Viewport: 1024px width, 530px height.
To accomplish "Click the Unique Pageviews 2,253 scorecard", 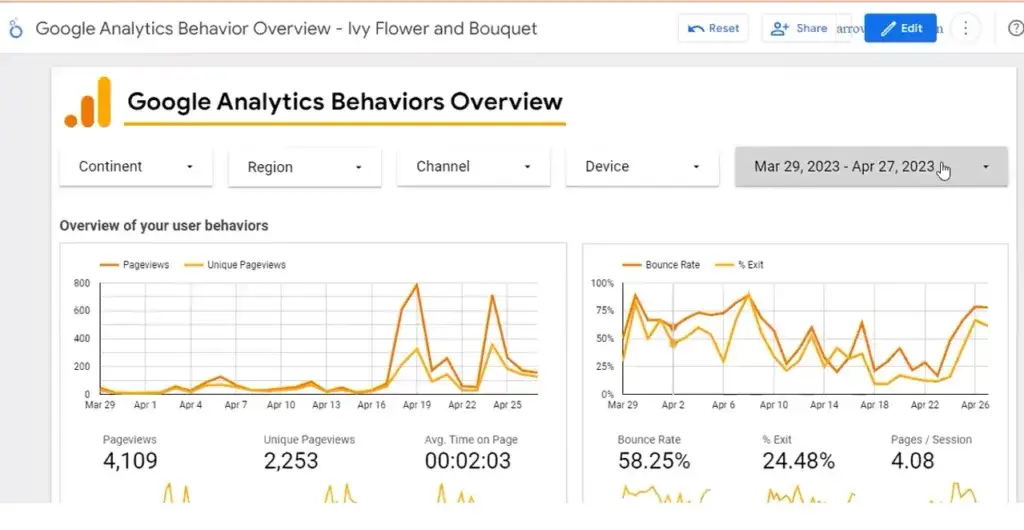I will click(x=310, y=453).
